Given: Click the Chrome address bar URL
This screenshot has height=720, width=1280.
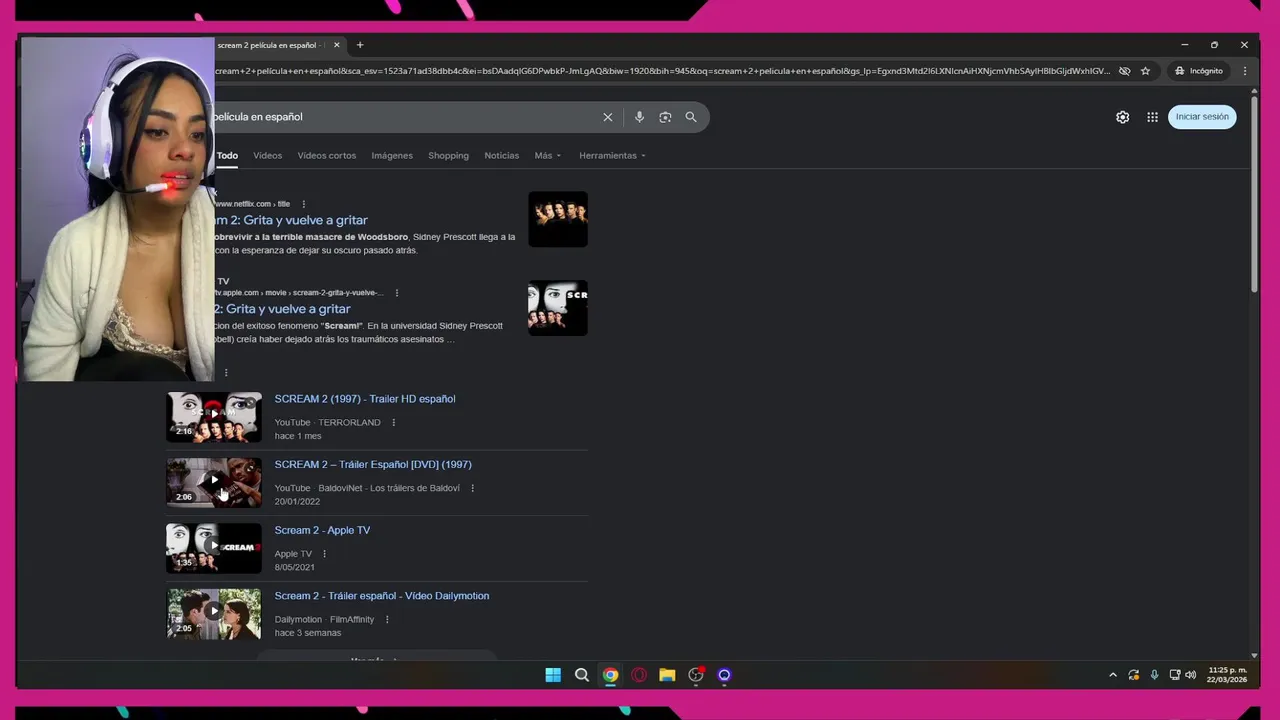Looking at the screenshot, I should pos(660,71).
